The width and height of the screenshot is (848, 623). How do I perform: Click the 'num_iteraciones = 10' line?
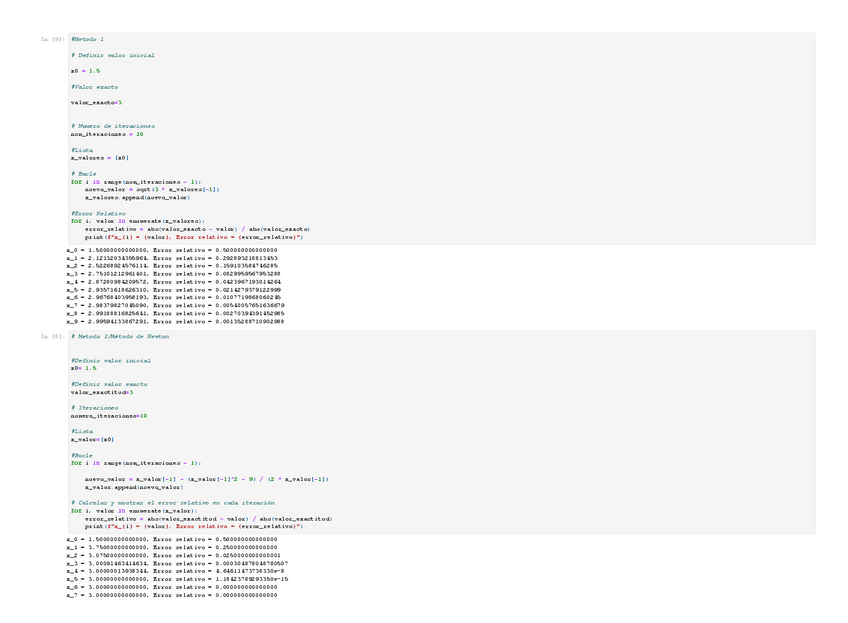pos(107,134)
